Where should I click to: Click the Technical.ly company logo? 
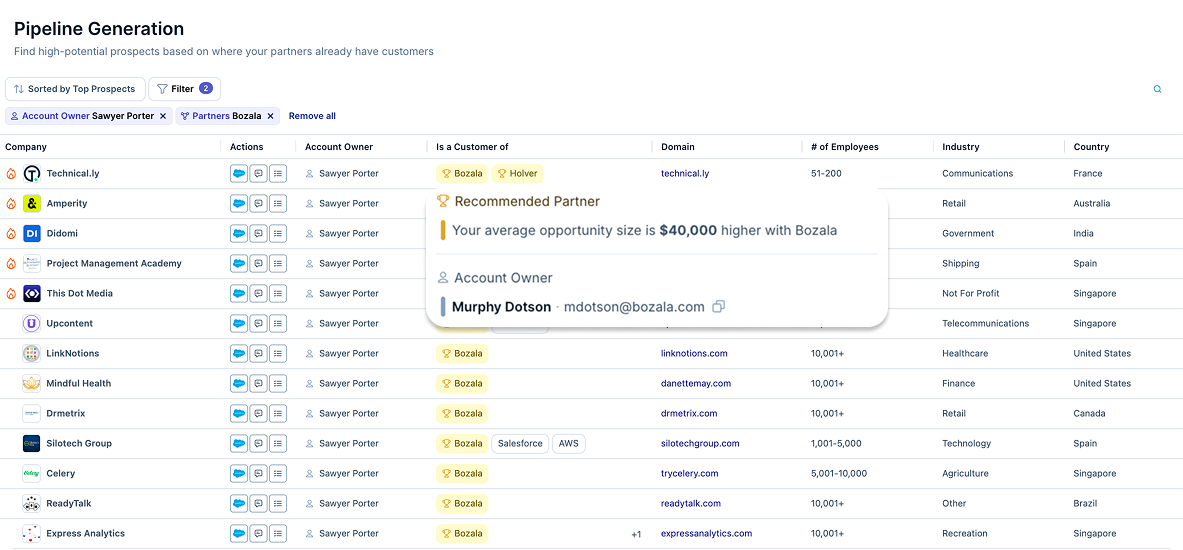[32, 174]
